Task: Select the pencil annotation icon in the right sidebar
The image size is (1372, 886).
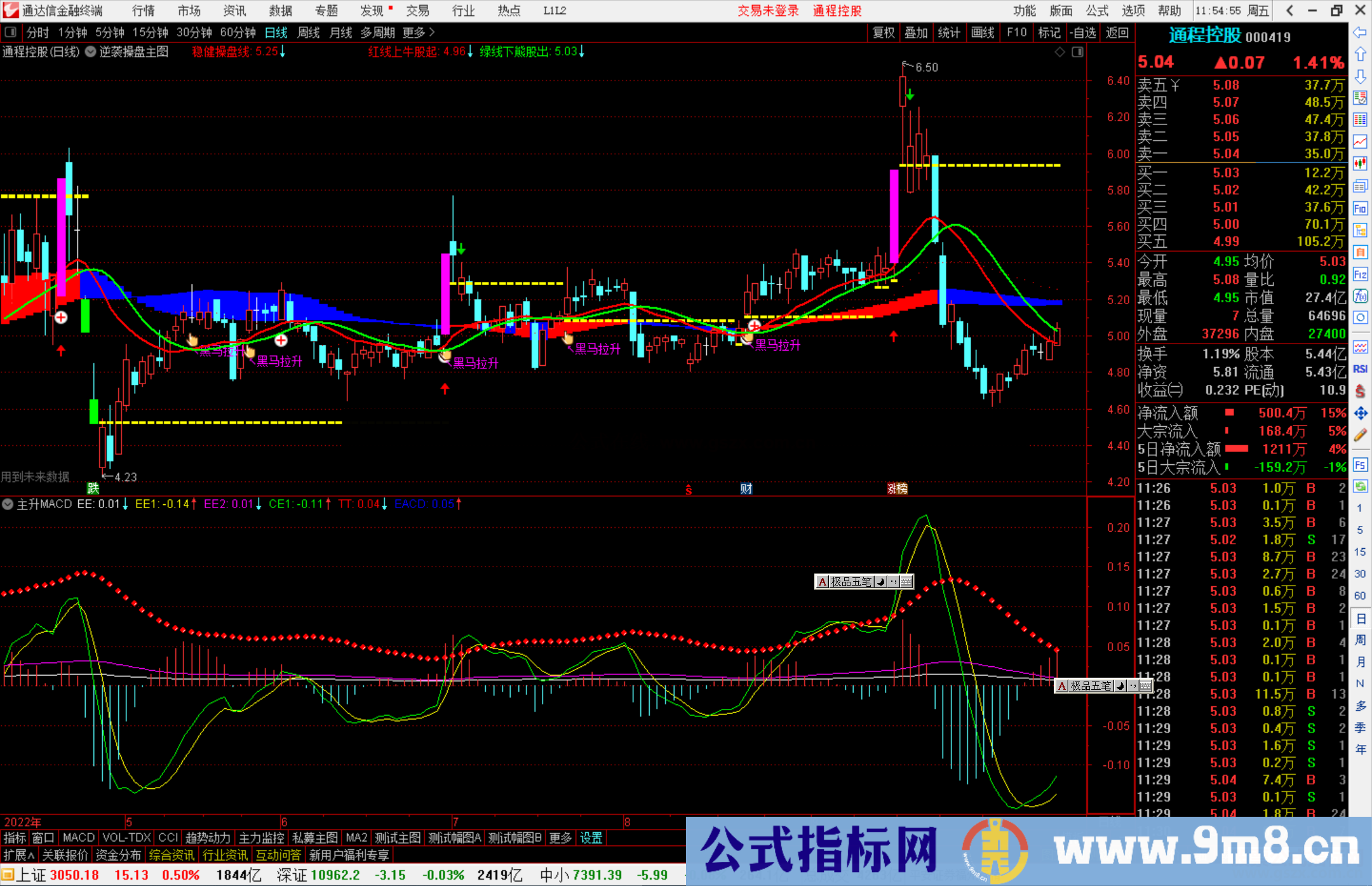Action: [1361, 434]
